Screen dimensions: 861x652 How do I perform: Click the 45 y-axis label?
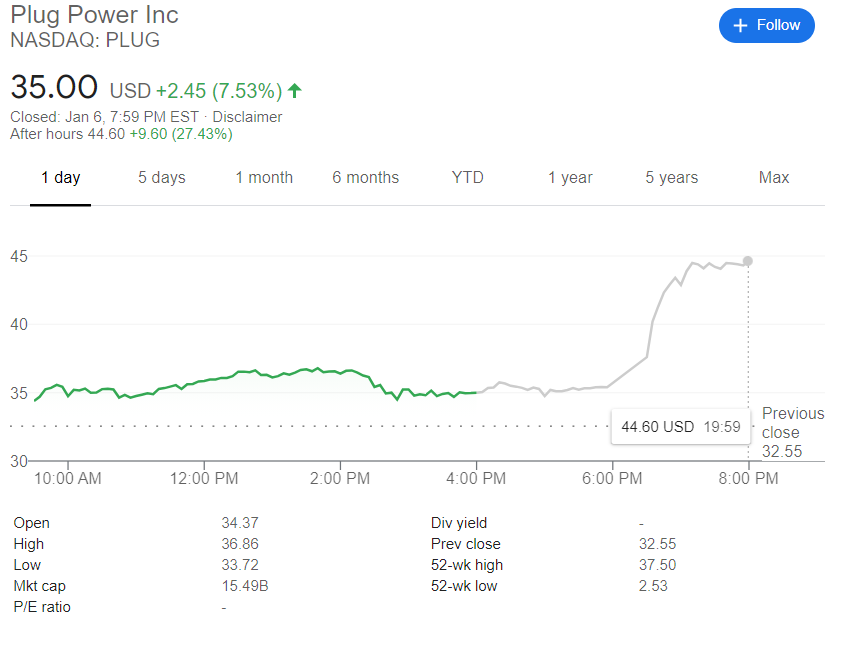[x=19, y=257]
